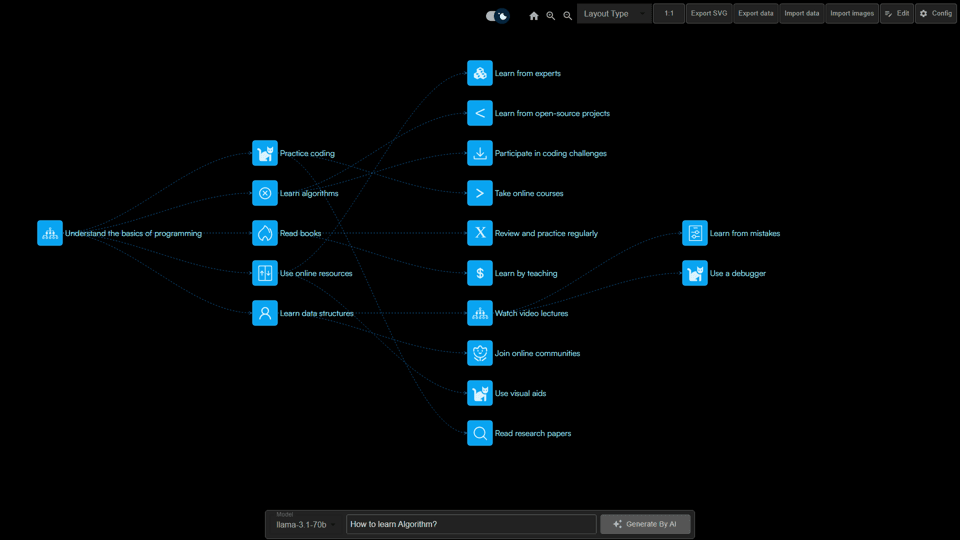960x540 pixels.
Task: Open the Config settings
Action: tap(936, 13)
